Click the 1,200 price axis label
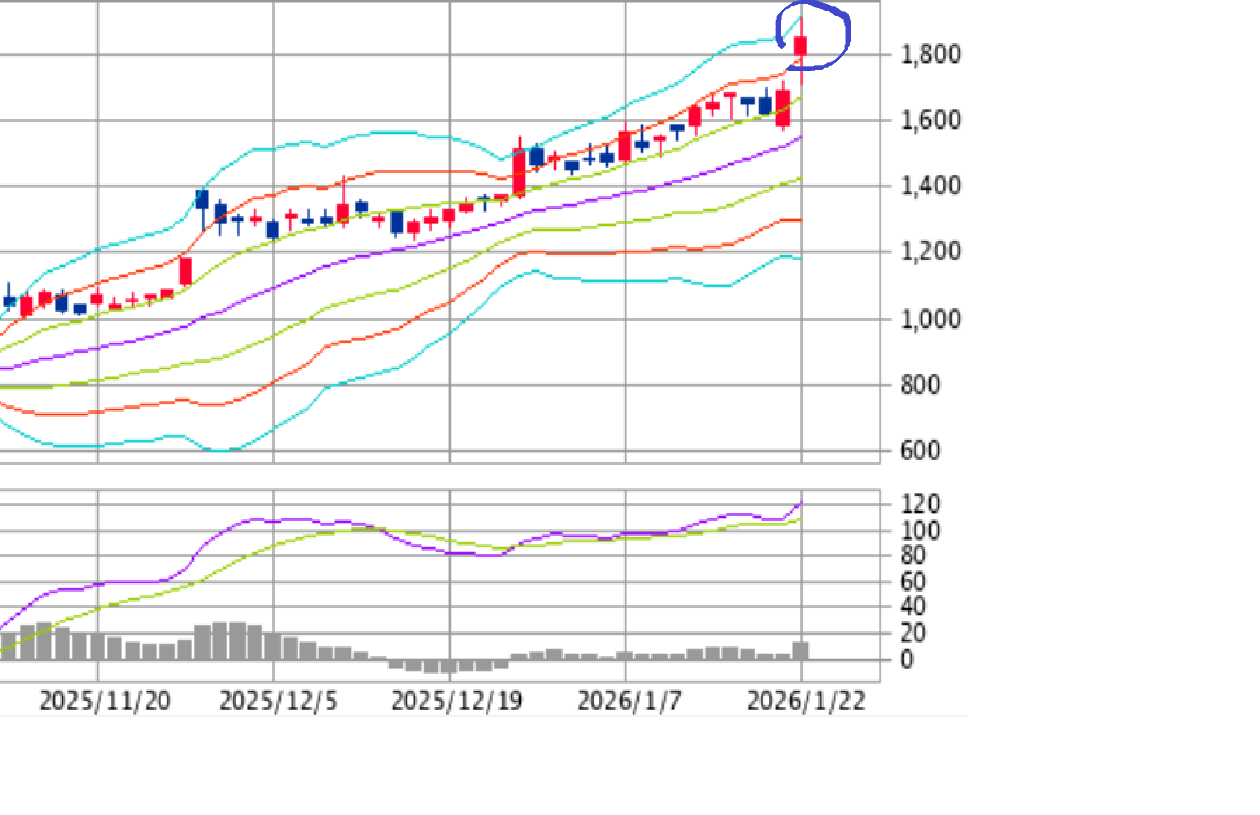The width and height of the screenshot is (1260, 815). tap(930, 252)
